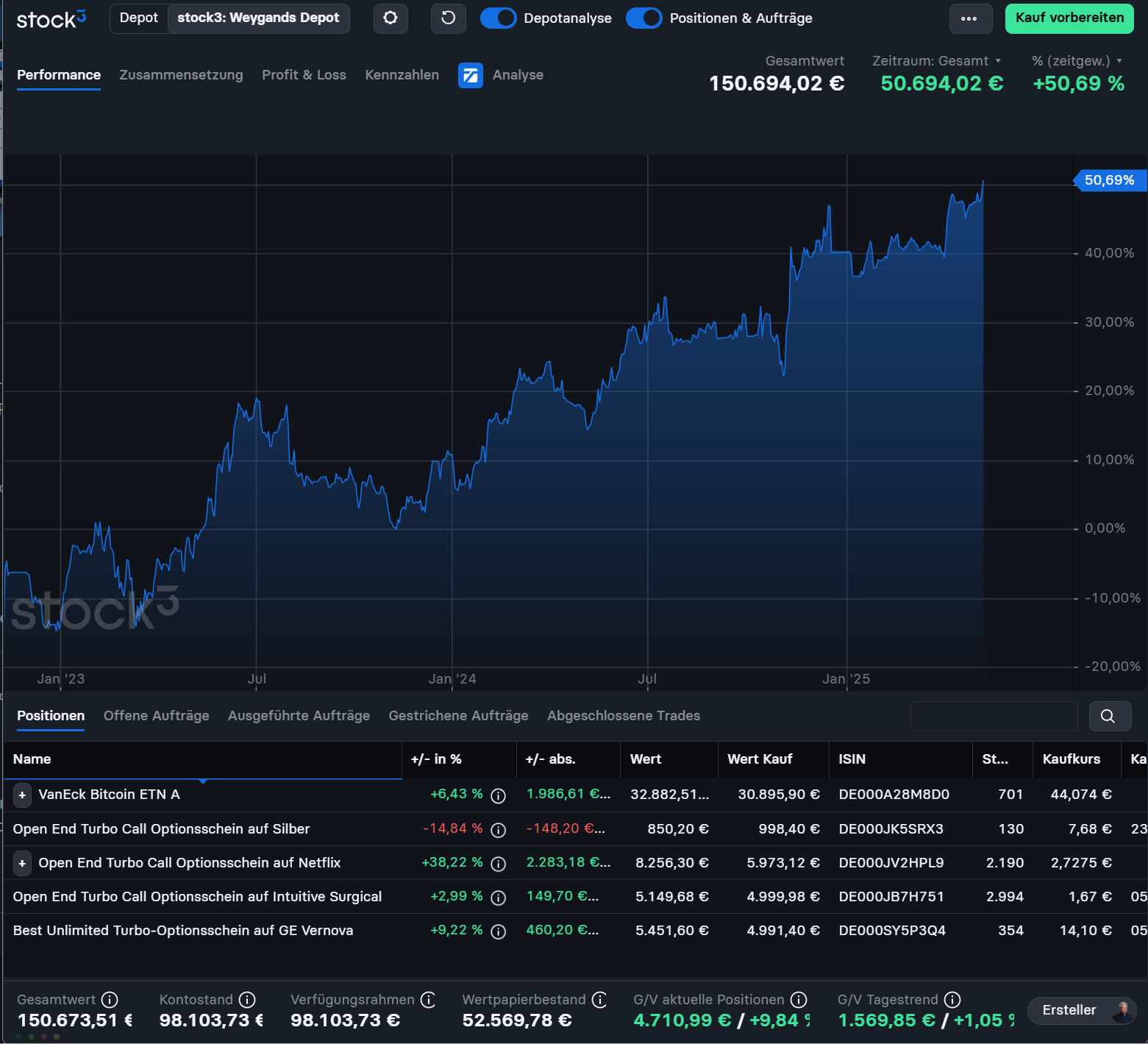Select the Abgeschlossene Trades tab
The height and width of the screenshot is (1044, 1148).
pos(624,716)
